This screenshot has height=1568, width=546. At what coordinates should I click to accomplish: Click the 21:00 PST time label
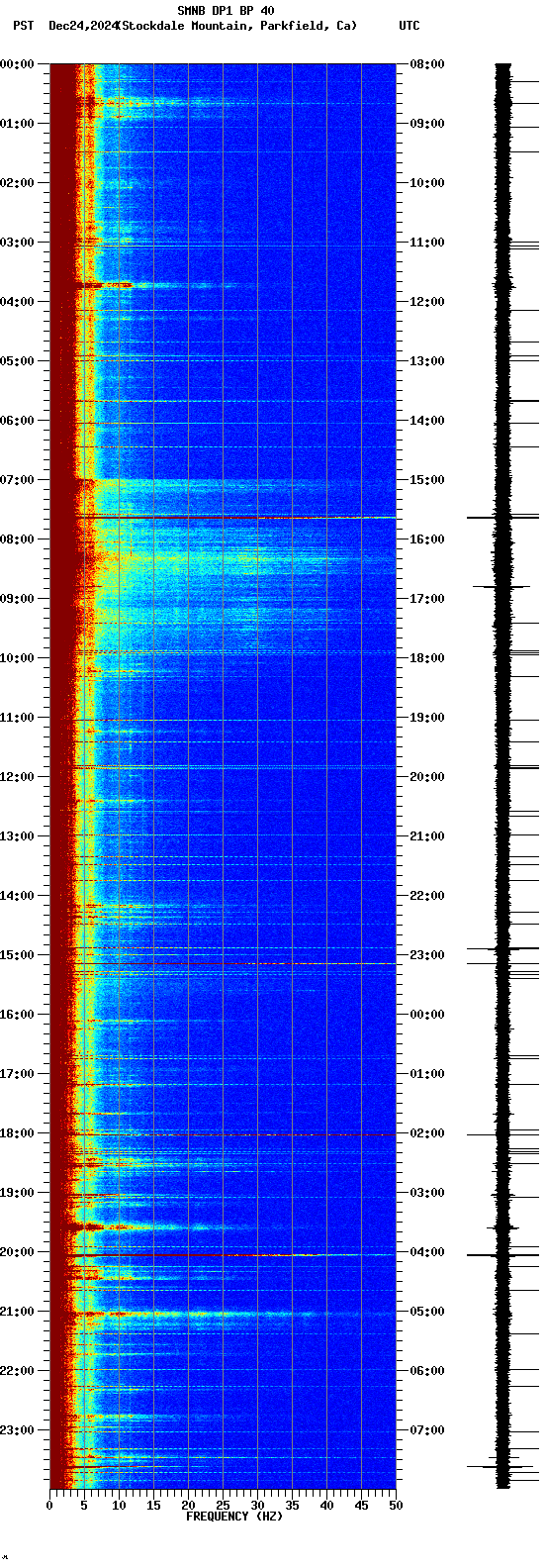pyautogui.click(x=18, y=1312)
